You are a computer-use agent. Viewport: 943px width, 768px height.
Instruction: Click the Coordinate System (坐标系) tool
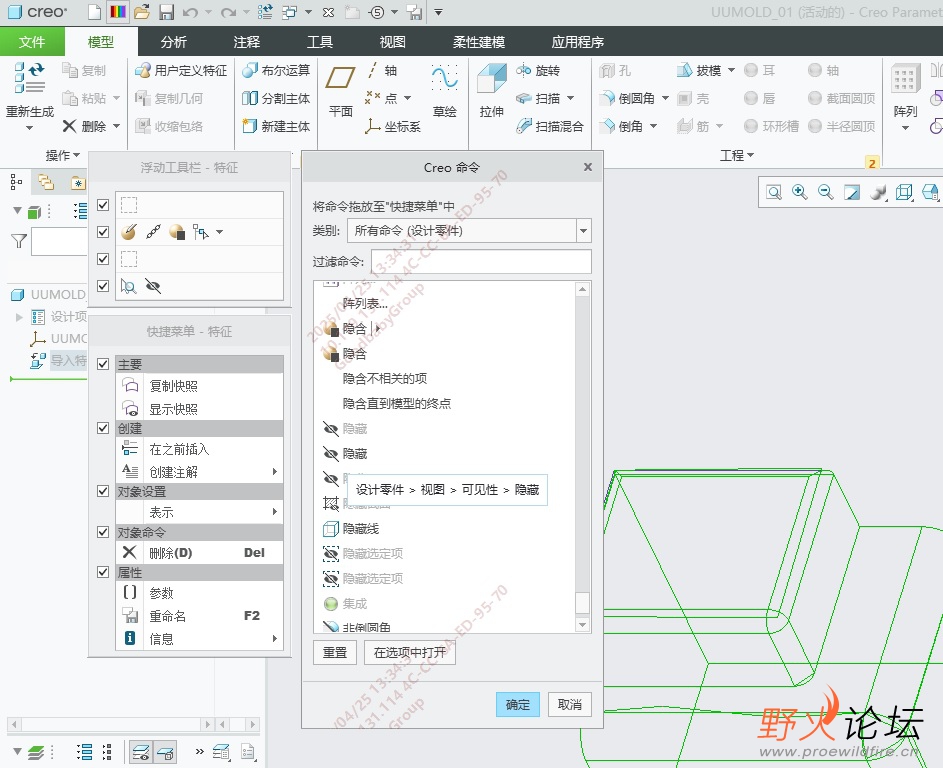(393, 126)
